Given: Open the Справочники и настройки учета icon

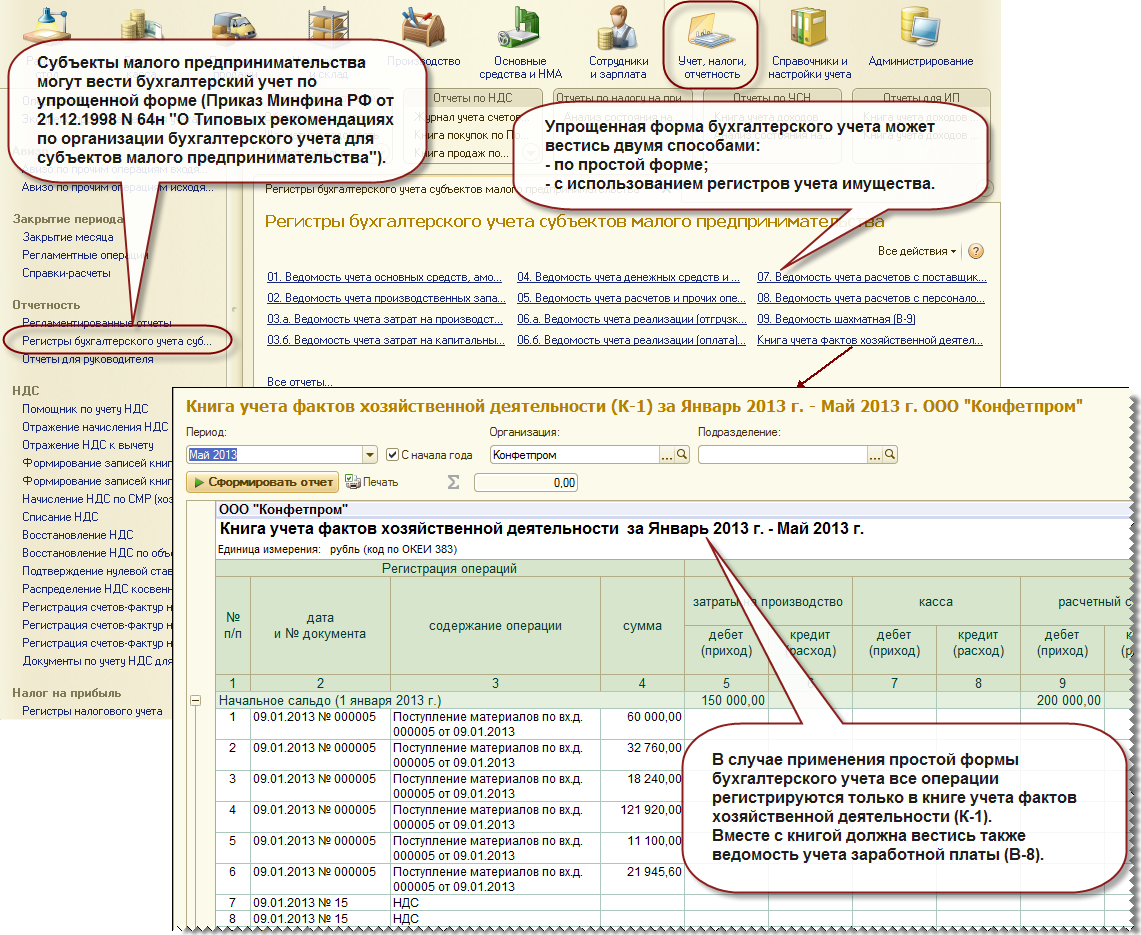Looking at the screenshot, I should pyautogui.click(x=809, y=28).
